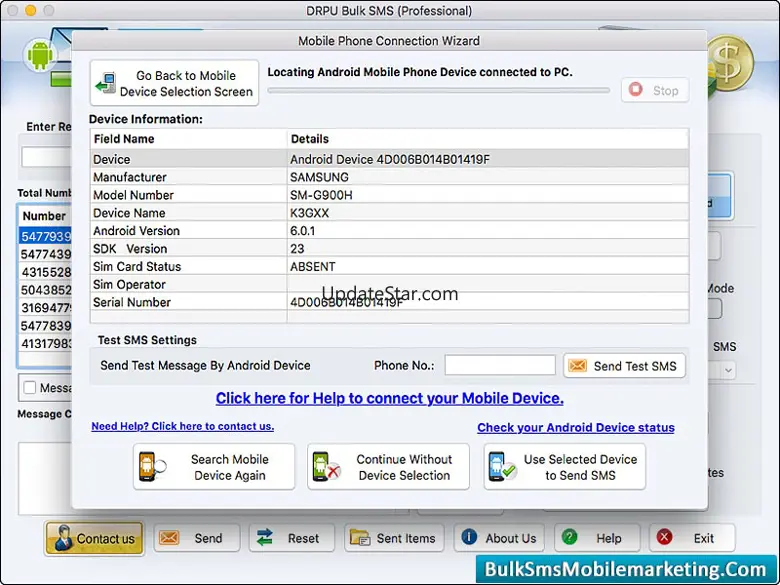Click the folder icon on Sent Items
Screen dimensions: 780x585
360,537
